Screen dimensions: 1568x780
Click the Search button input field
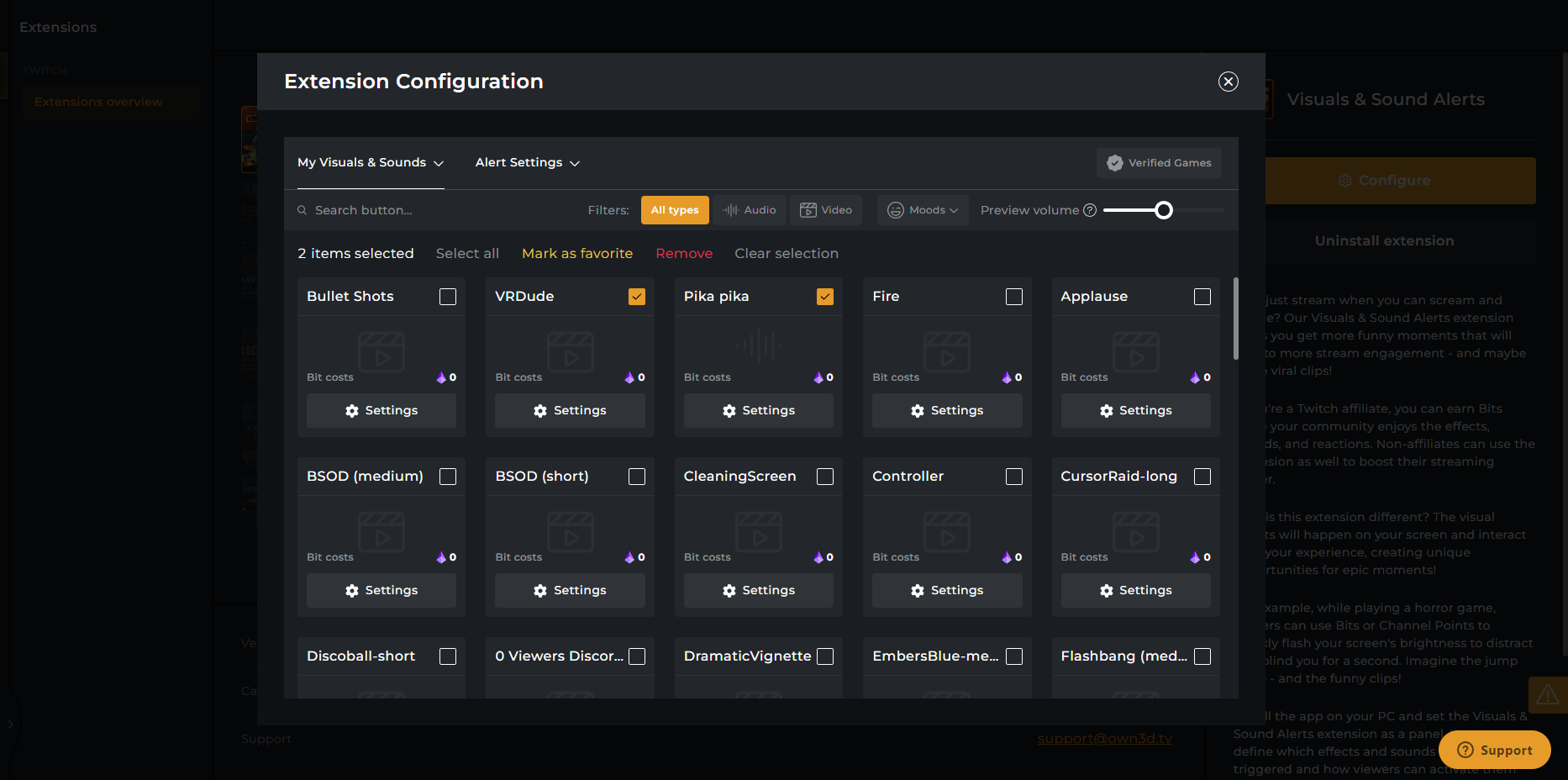[437, 210]
